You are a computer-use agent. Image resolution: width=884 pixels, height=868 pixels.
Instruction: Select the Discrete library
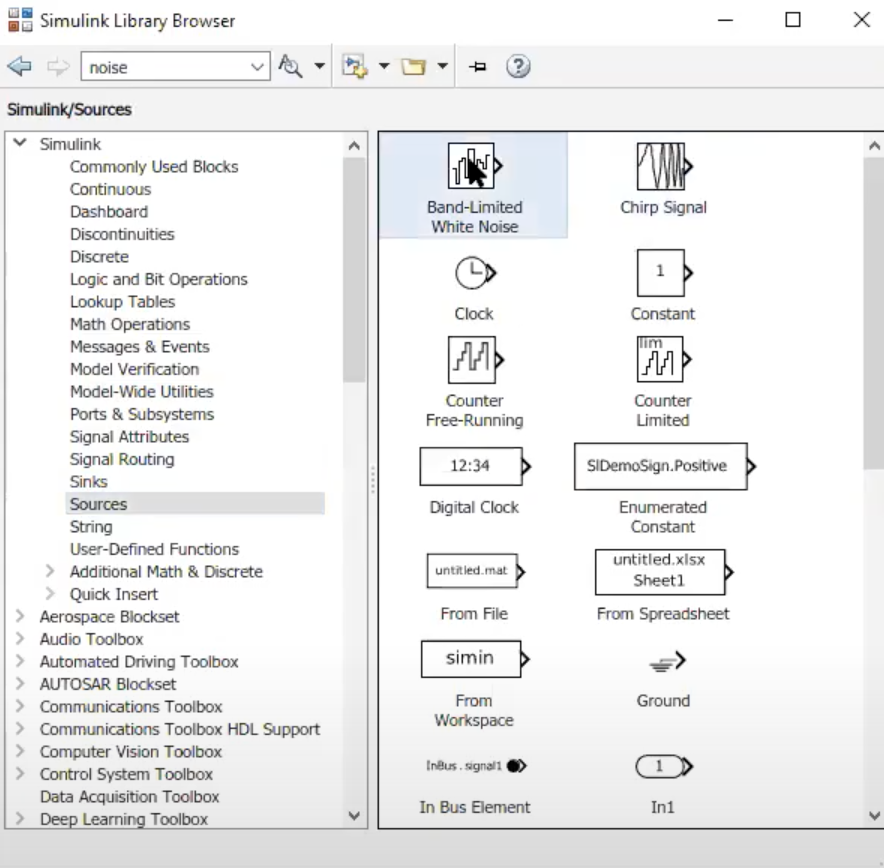tap(99, 257)
